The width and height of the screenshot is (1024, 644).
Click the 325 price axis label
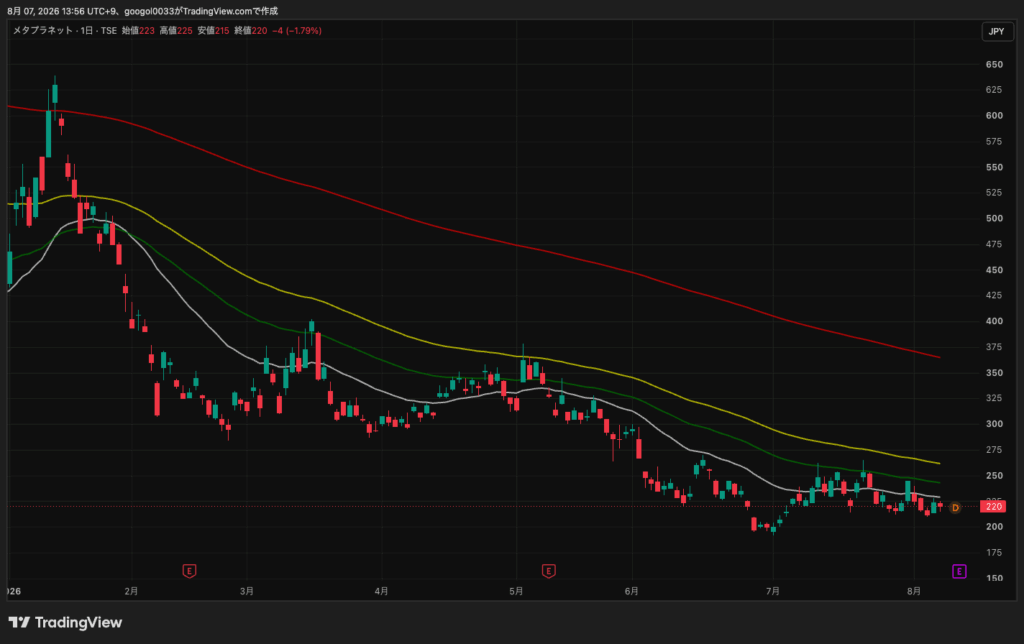point(994,398)
